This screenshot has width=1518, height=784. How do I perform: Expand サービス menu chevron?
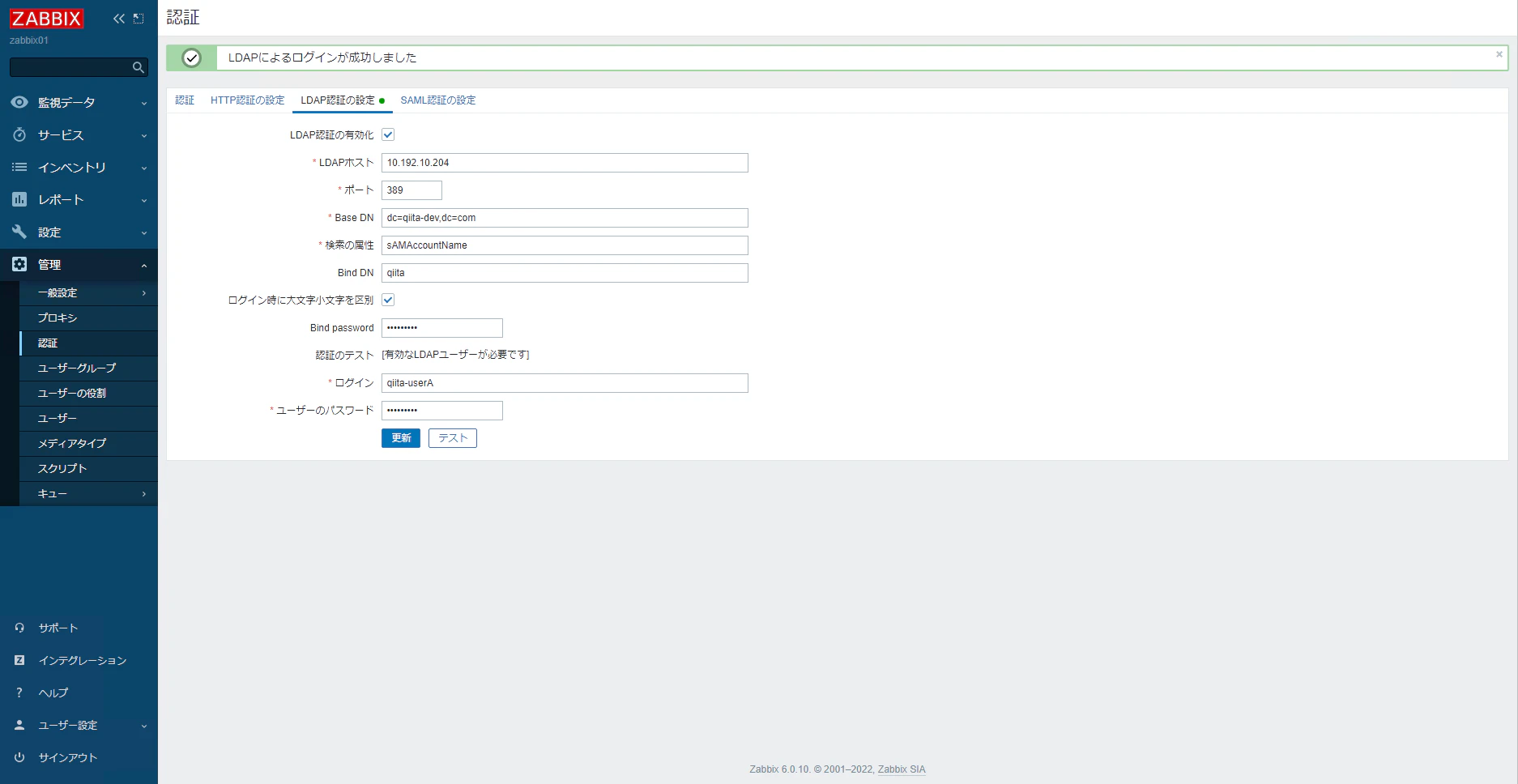[144, 135]
